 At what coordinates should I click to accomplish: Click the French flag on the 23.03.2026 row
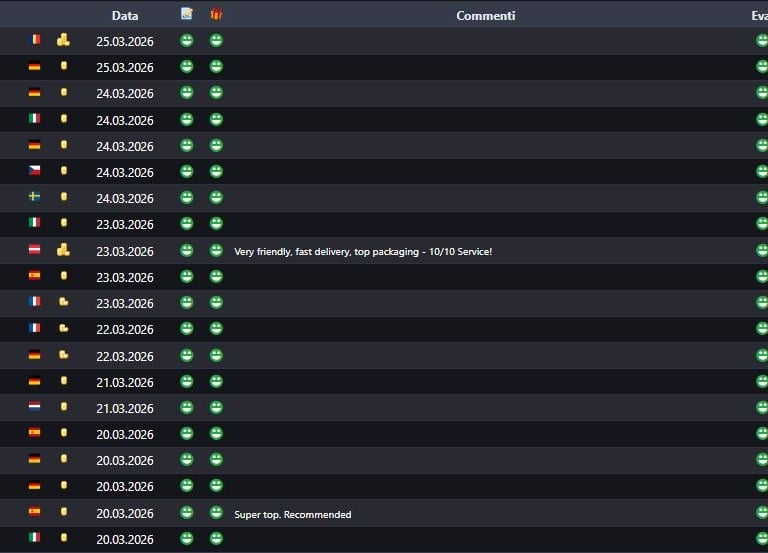(x=34, y=302)
